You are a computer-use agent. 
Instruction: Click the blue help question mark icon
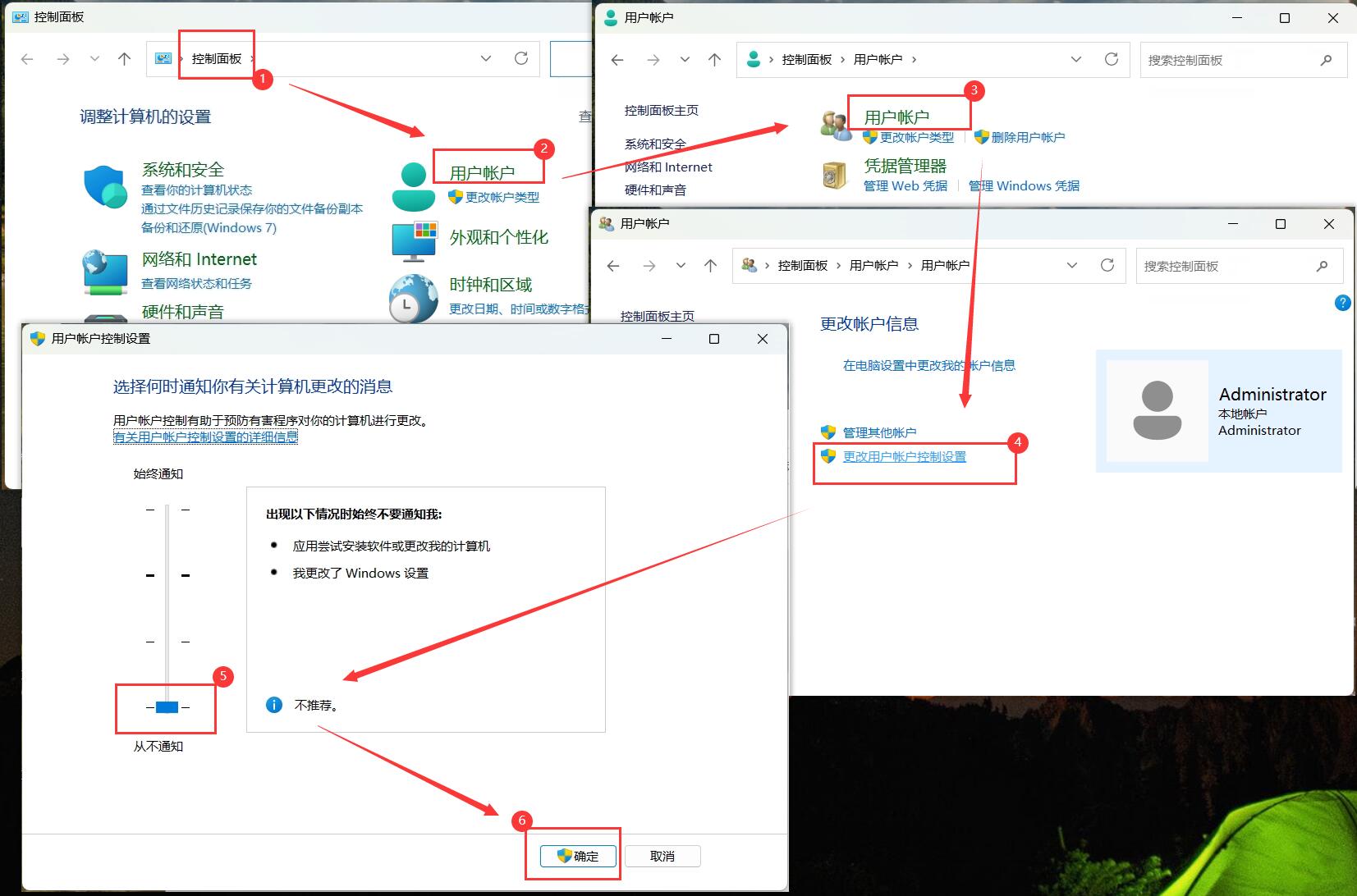tap(1342, 303)
